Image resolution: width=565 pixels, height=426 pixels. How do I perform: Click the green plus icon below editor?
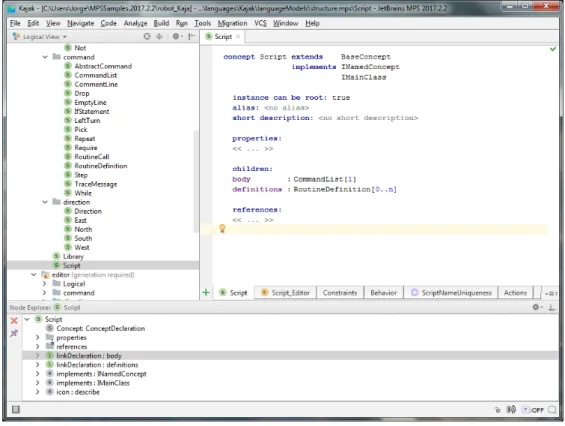(x=206, y=292)
